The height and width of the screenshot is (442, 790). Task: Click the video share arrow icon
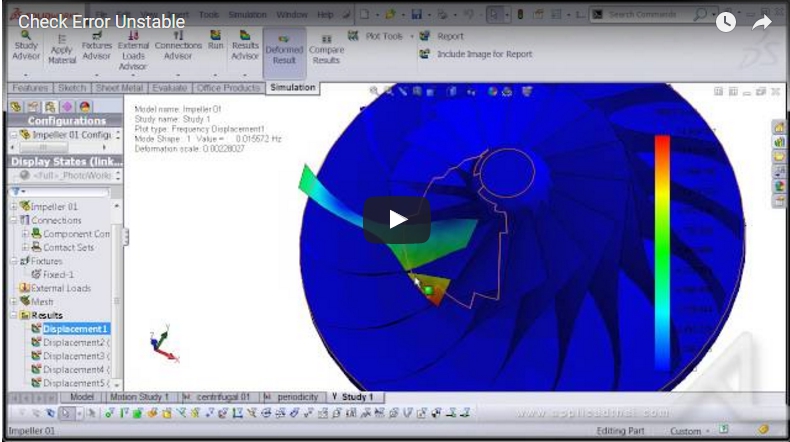click(x=762, y=22)
